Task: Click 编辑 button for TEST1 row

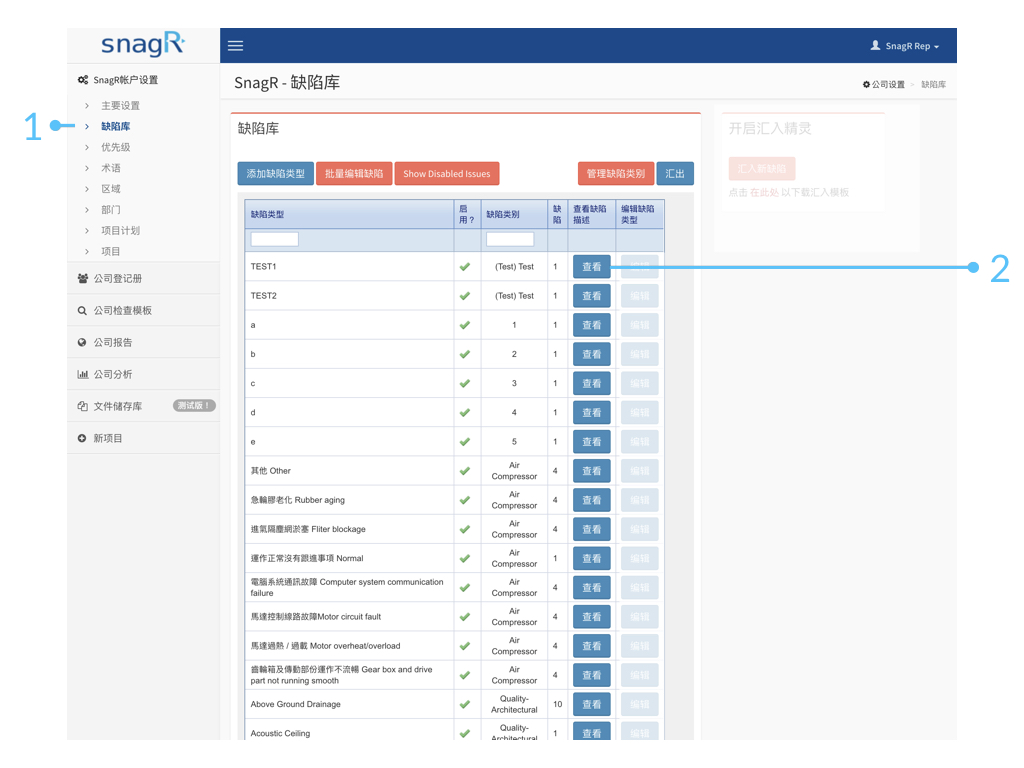Action: pyautogui.click(x=639, y=266)
